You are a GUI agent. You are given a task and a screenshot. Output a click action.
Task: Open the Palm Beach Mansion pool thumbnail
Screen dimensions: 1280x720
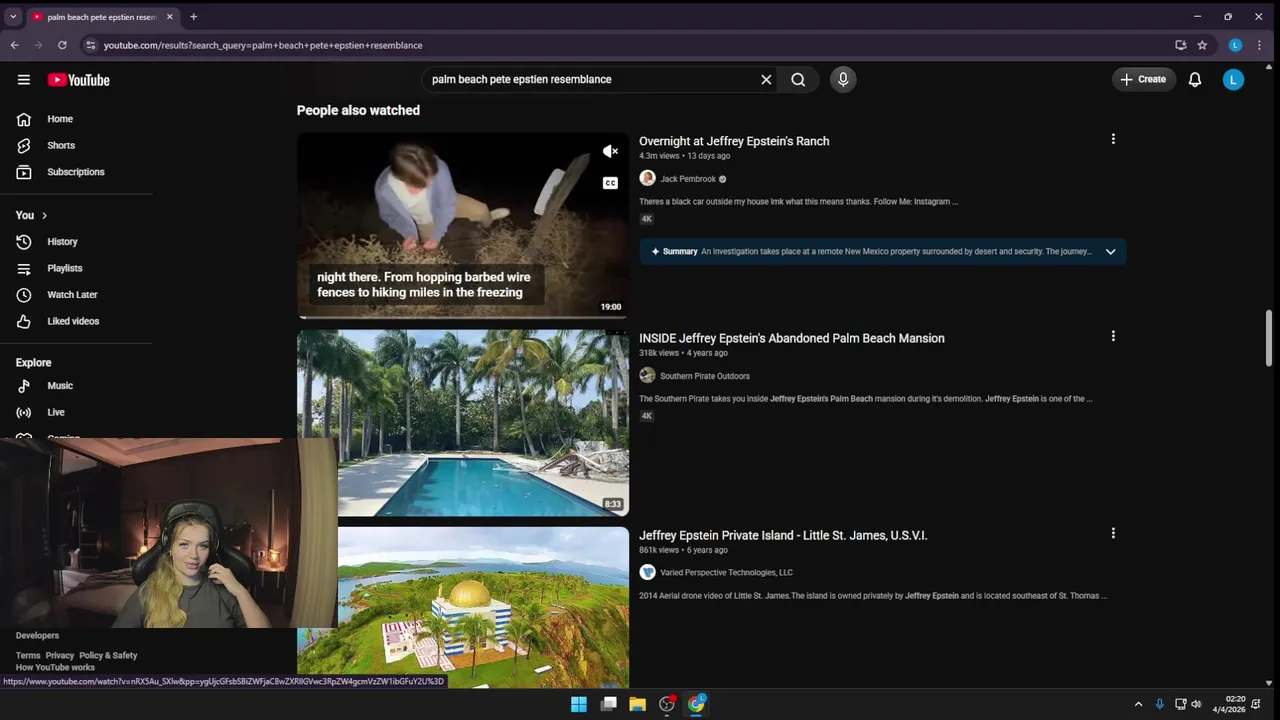coord(463,423)
